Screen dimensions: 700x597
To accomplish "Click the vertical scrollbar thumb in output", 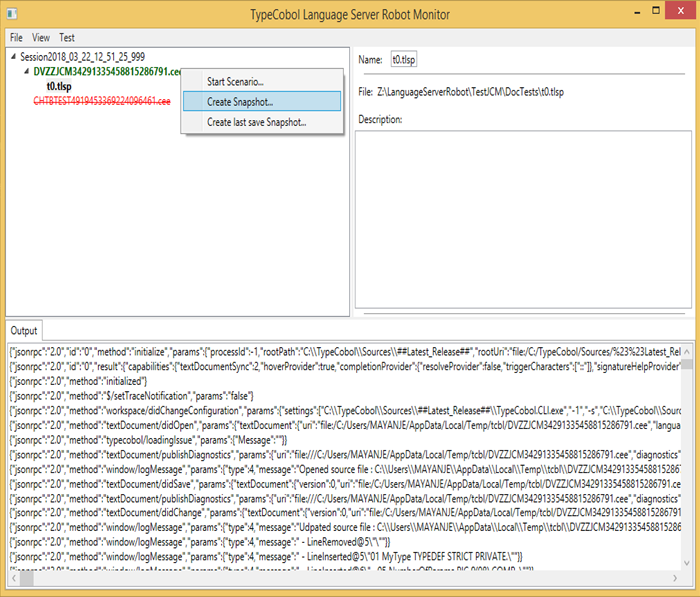I will [687, 363].
